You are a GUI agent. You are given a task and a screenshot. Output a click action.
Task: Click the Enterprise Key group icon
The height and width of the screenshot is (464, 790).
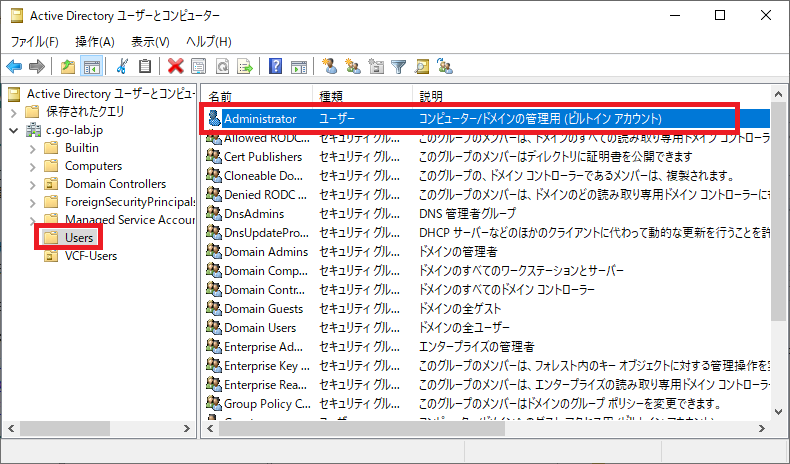[x=214, y=365]
